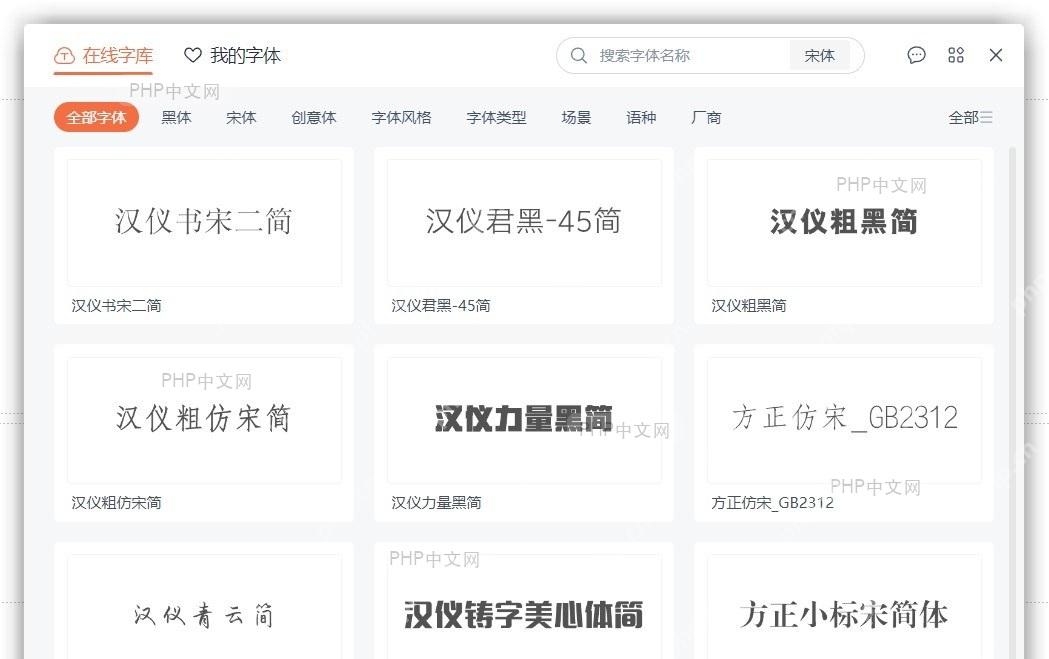The width and height of the screenshot is (1049, 659).
Task: Open the 字体风格 filter
Action: point(401,118)
